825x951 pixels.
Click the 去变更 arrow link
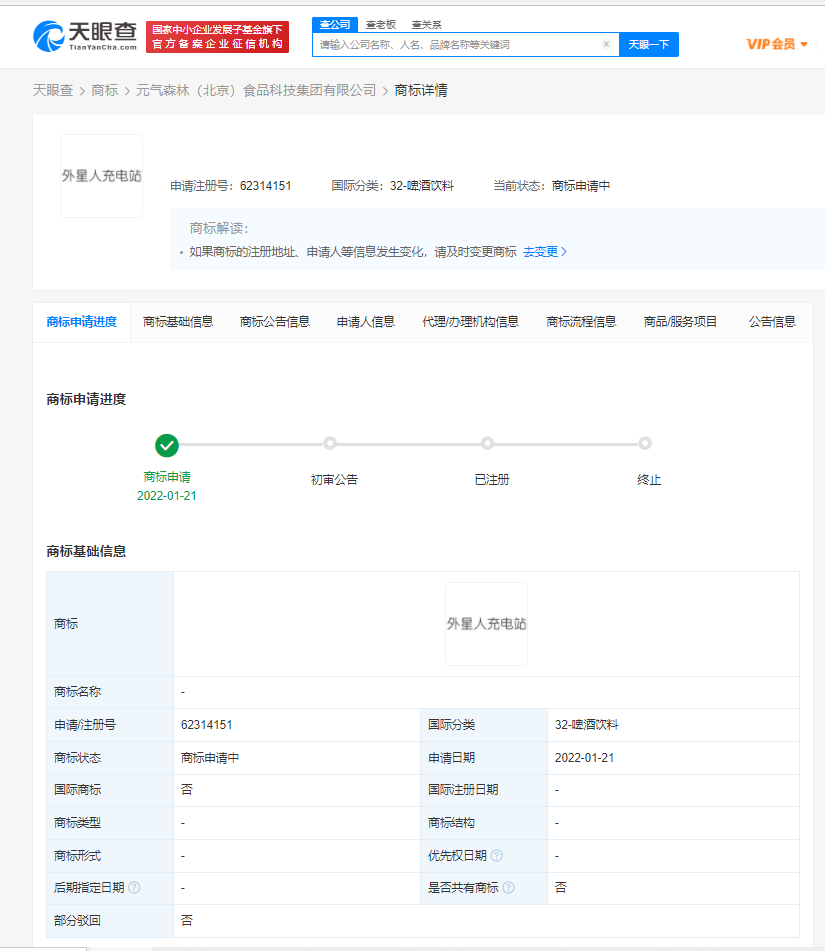[x=545, y=252]
